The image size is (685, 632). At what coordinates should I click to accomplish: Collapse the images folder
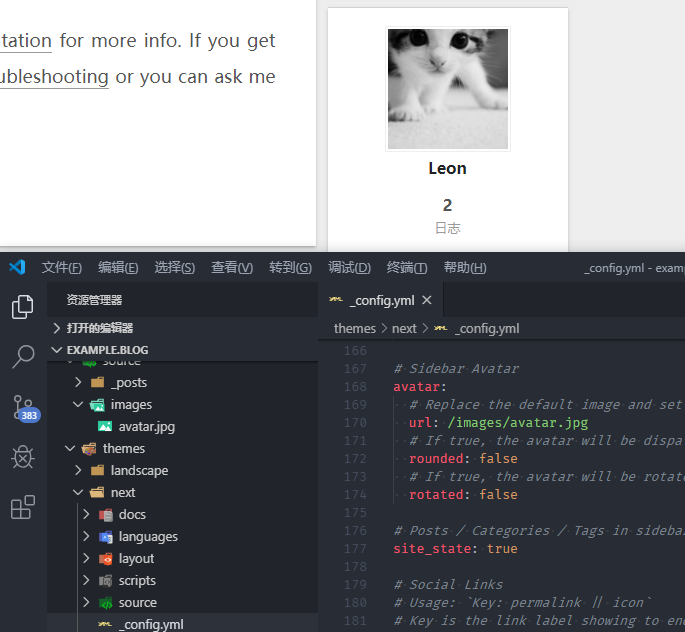131,404
